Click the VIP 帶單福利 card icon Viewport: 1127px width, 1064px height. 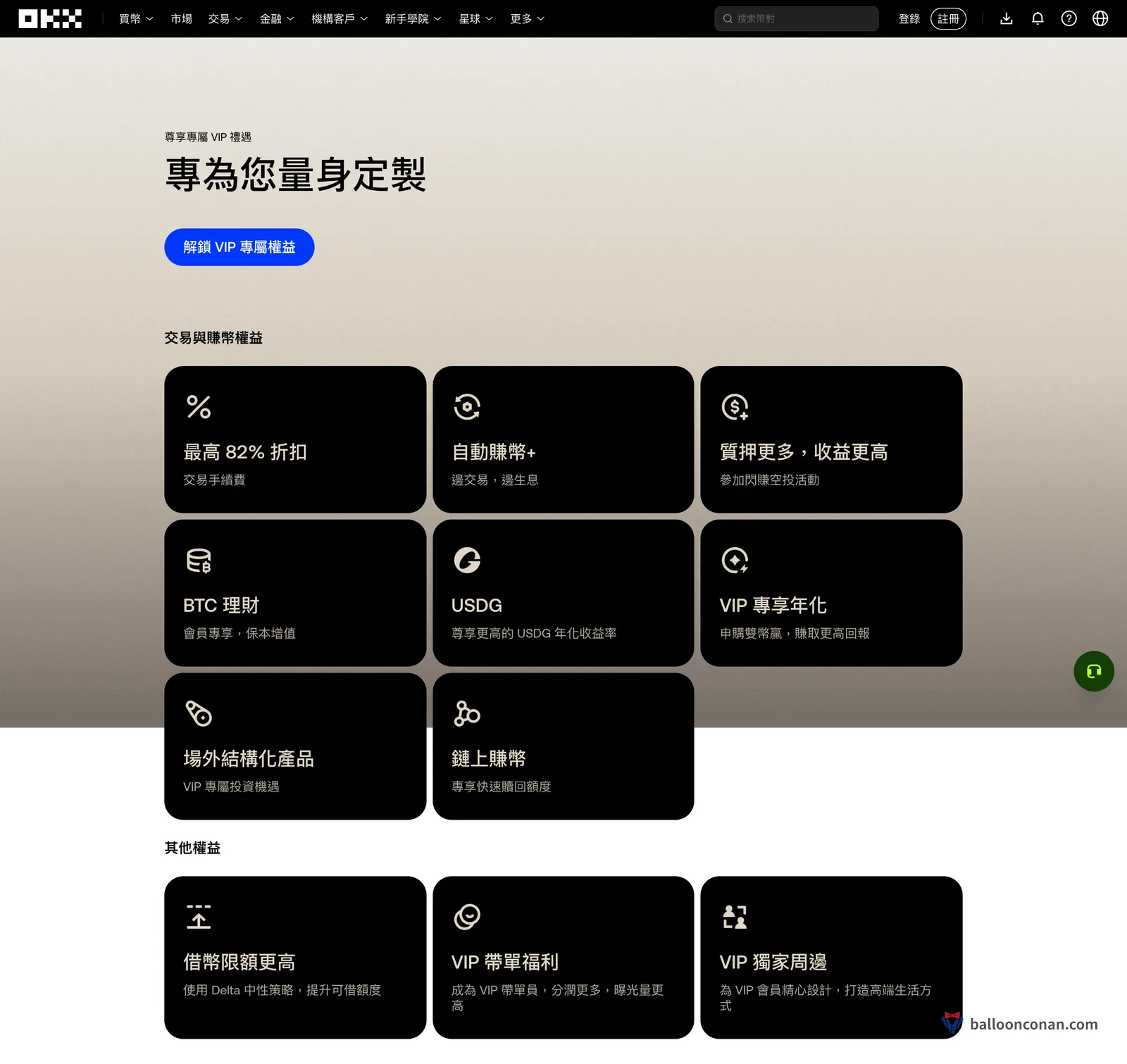point(467,917)
